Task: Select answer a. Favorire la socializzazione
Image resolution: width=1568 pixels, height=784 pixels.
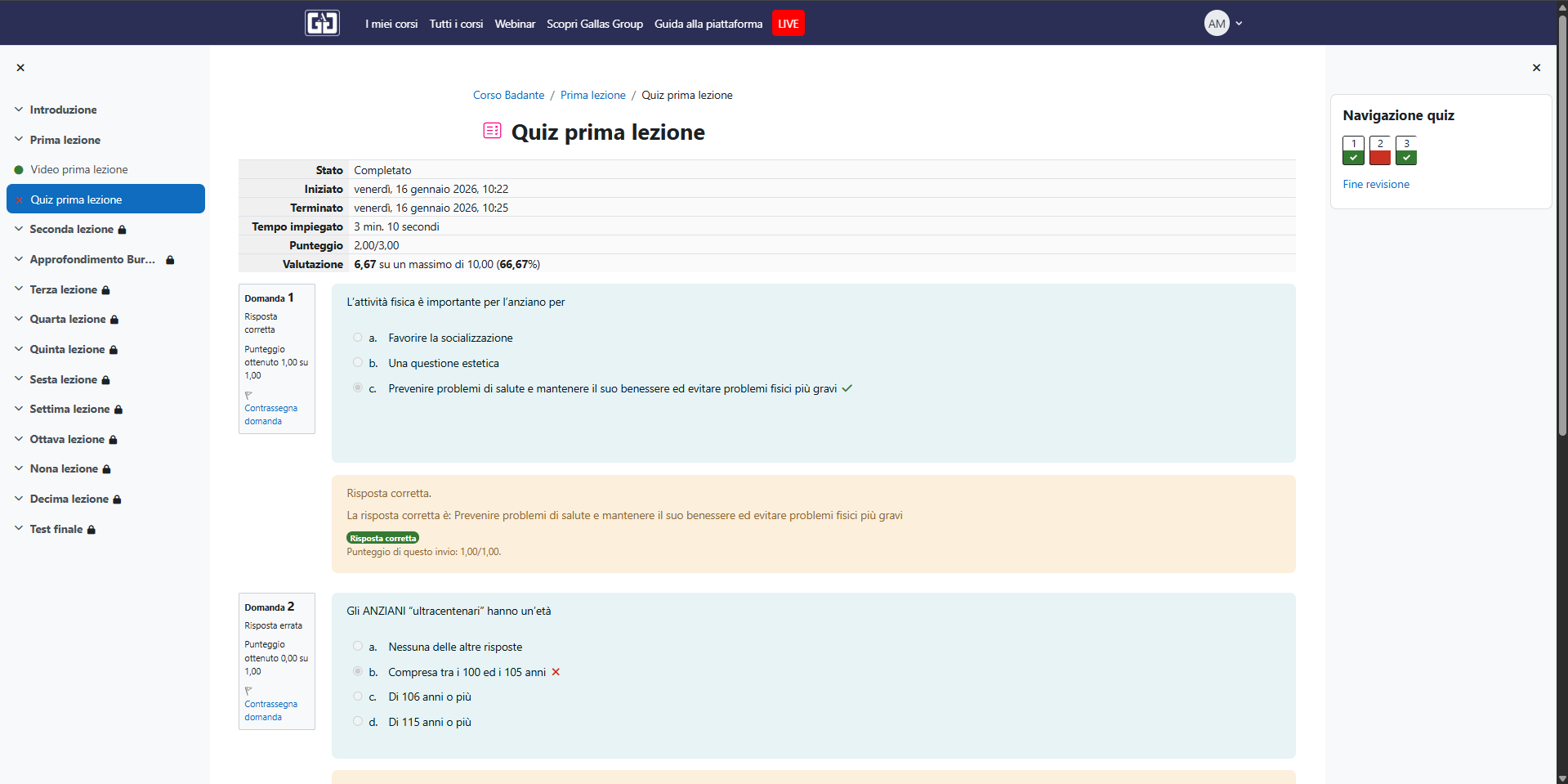Action: coord(357,337)
